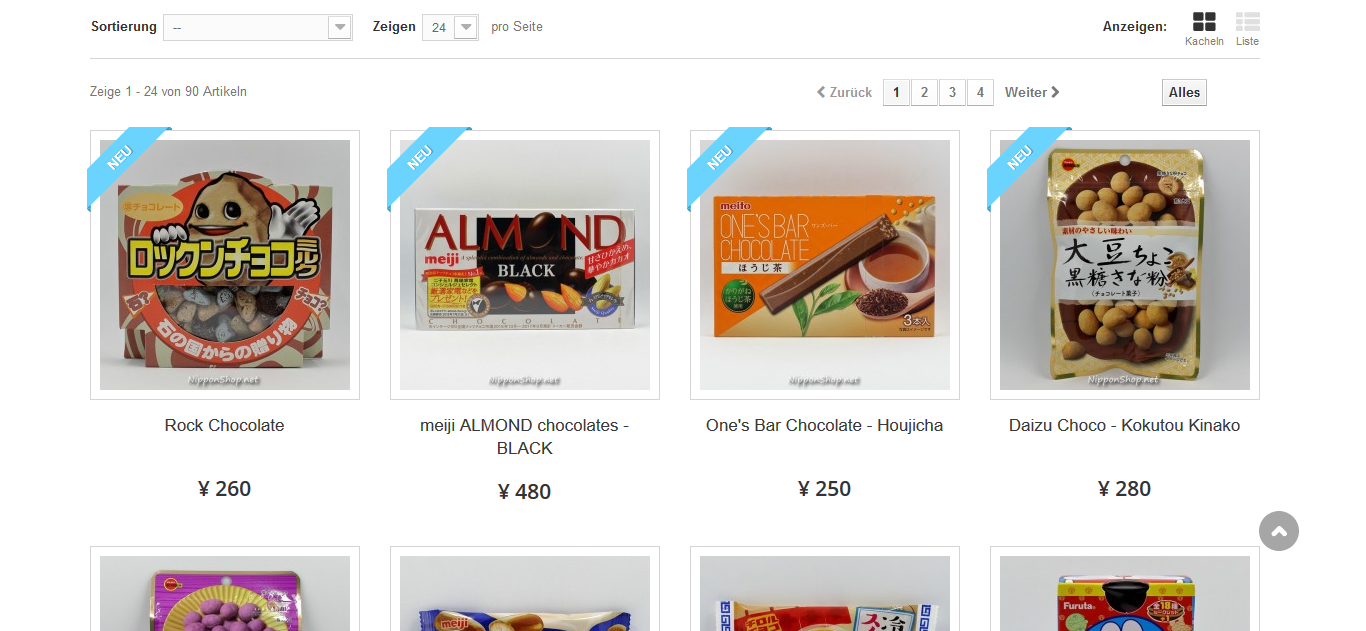
Task: Go to page 2
Action: click(x=924, y=92)
